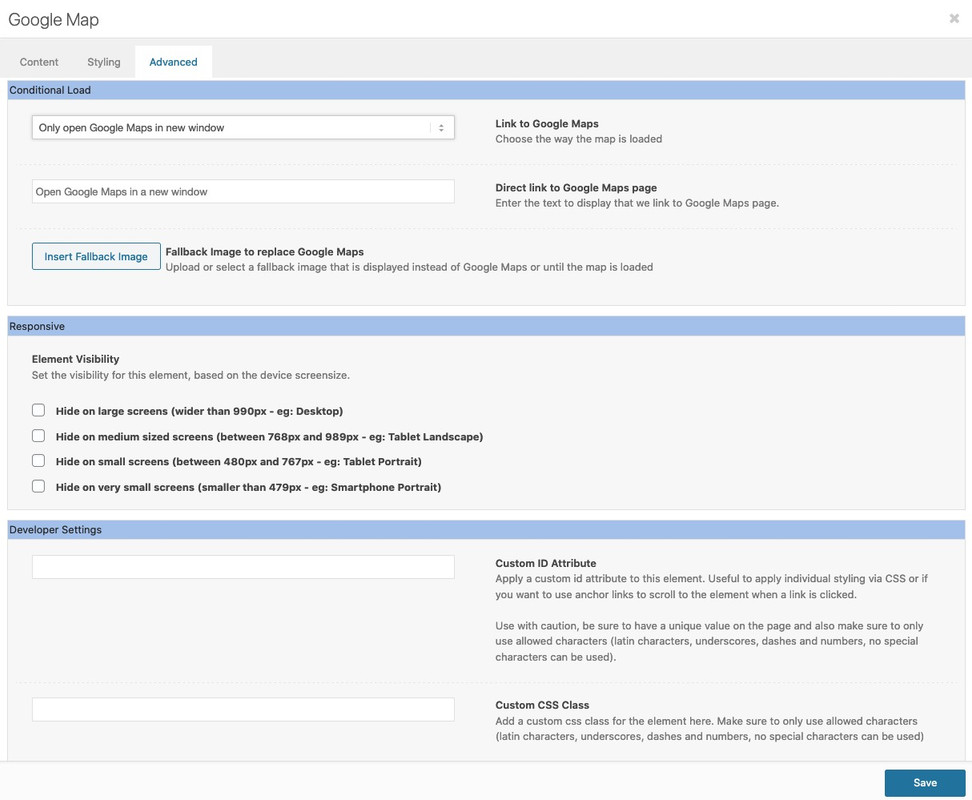Click 'Choose the way the map is loaded' text
Screen dimensions: 972x800
coord(578,139)
